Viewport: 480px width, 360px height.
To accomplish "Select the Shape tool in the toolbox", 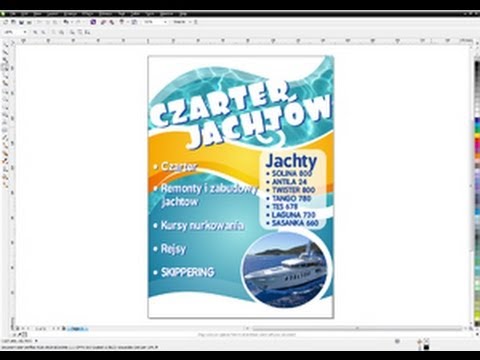I will tap(6, 52).
